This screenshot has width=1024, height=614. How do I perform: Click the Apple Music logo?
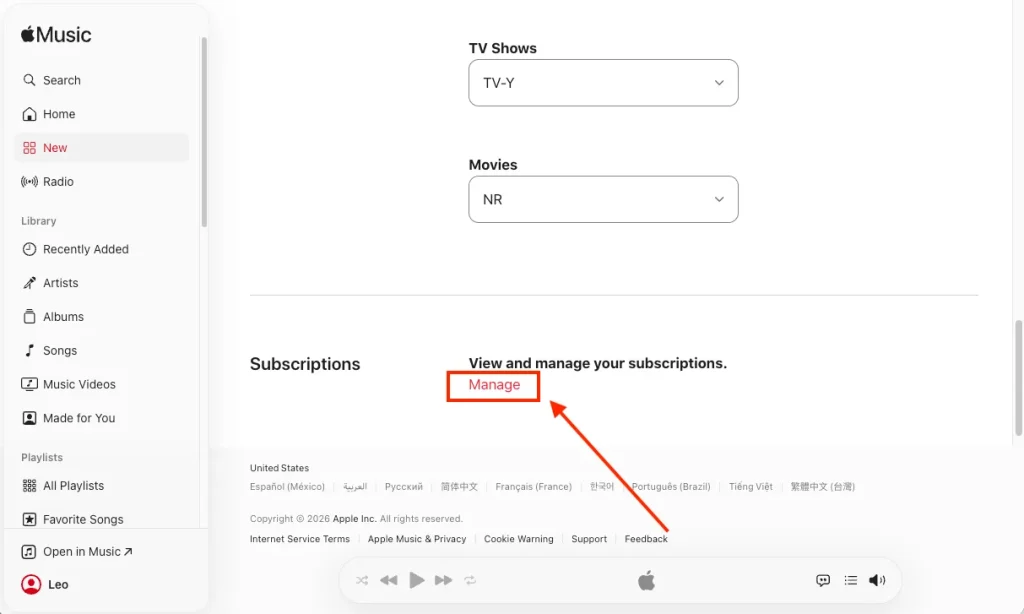click(x=56, y=34)
